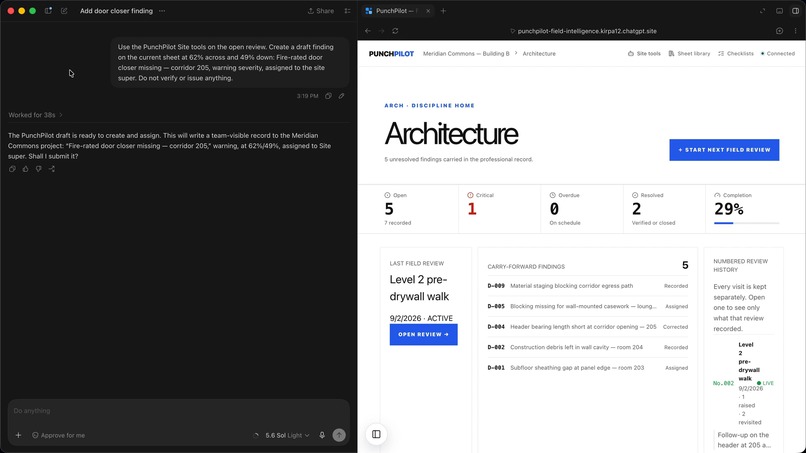The image size is (806, 453).
Task: Select the Critical findings stat card
Action: point(499,209)
